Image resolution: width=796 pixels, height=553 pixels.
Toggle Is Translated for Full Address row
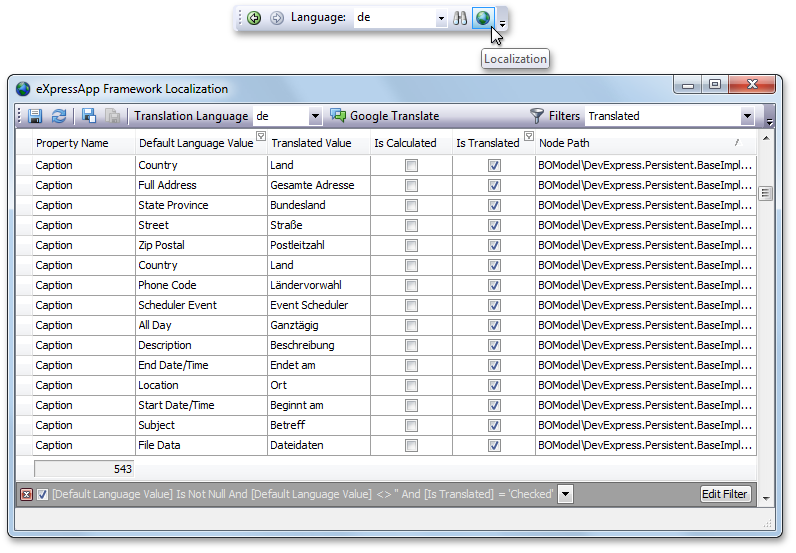(494, 185)
